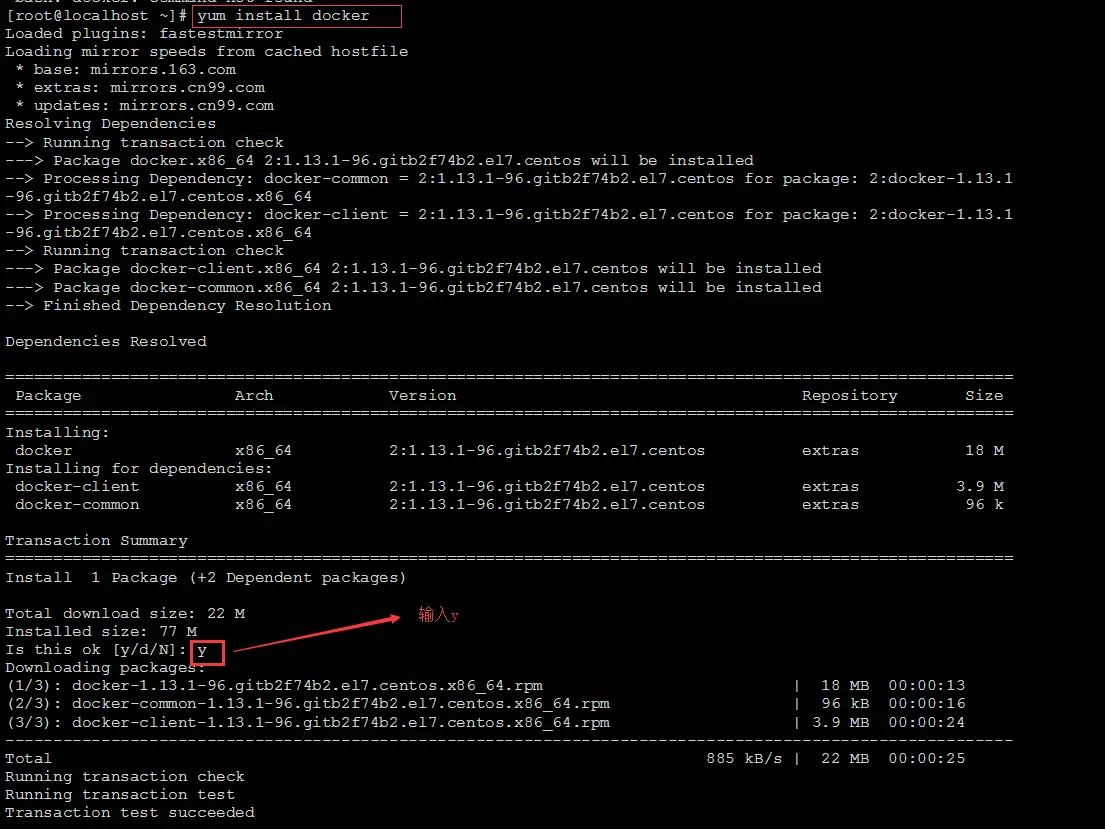Click the '00:00:24' download time
1105x829 pixels.
pos(927,723)
